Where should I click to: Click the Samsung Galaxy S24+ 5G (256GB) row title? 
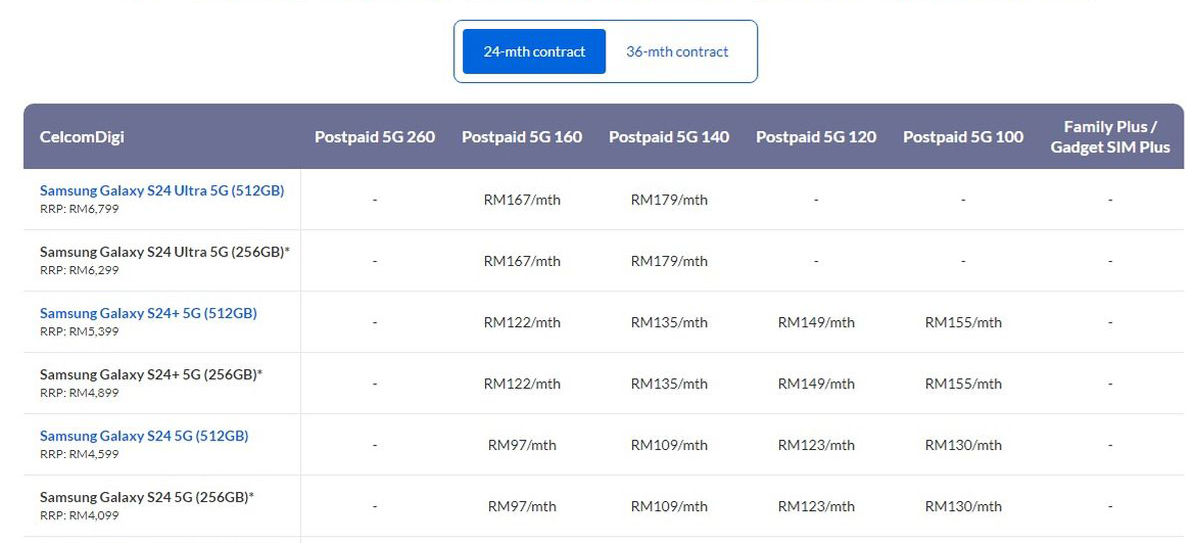tap(150, 374)
